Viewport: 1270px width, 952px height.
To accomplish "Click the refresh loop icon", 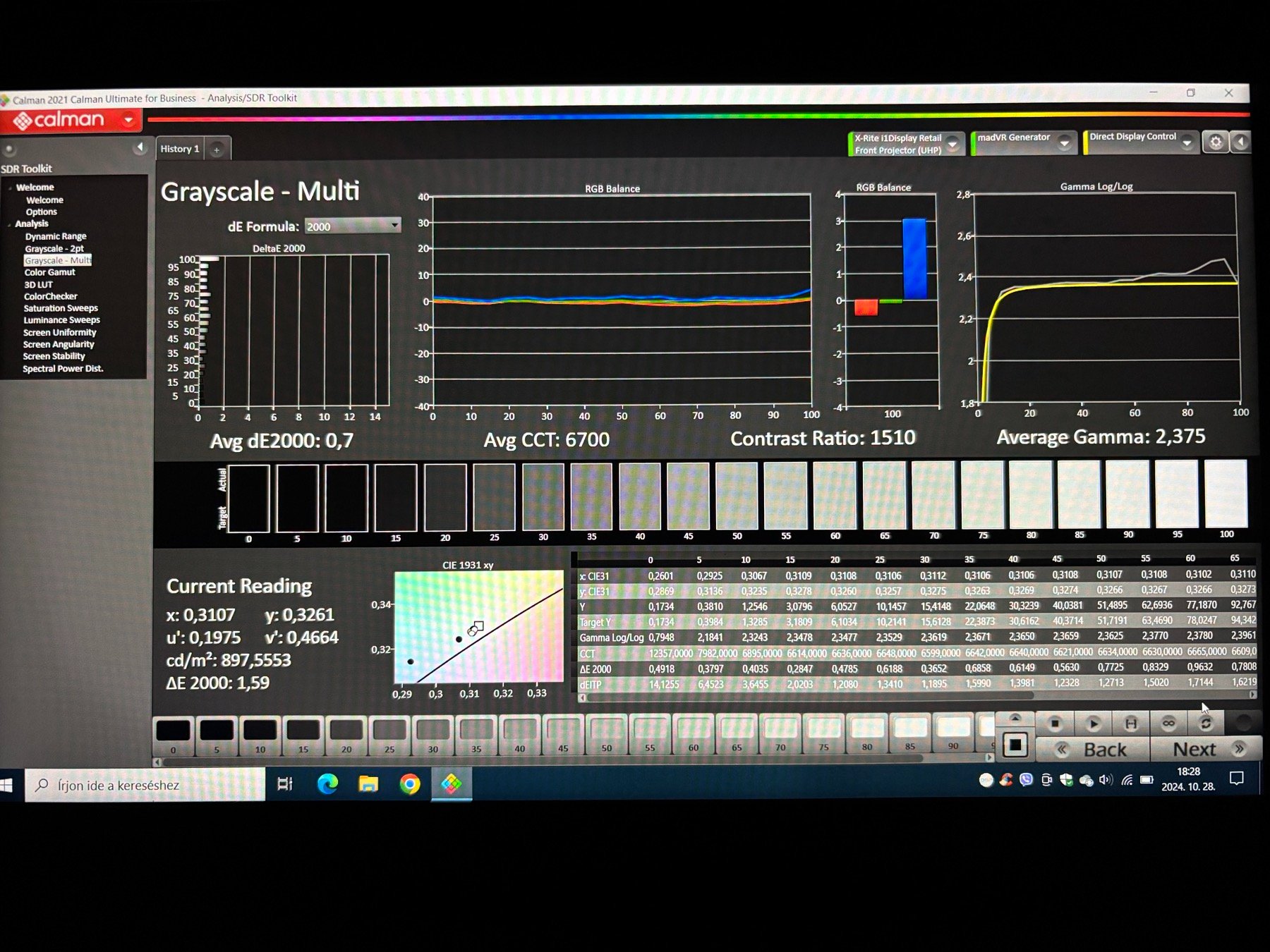I will coord(1206,724).
